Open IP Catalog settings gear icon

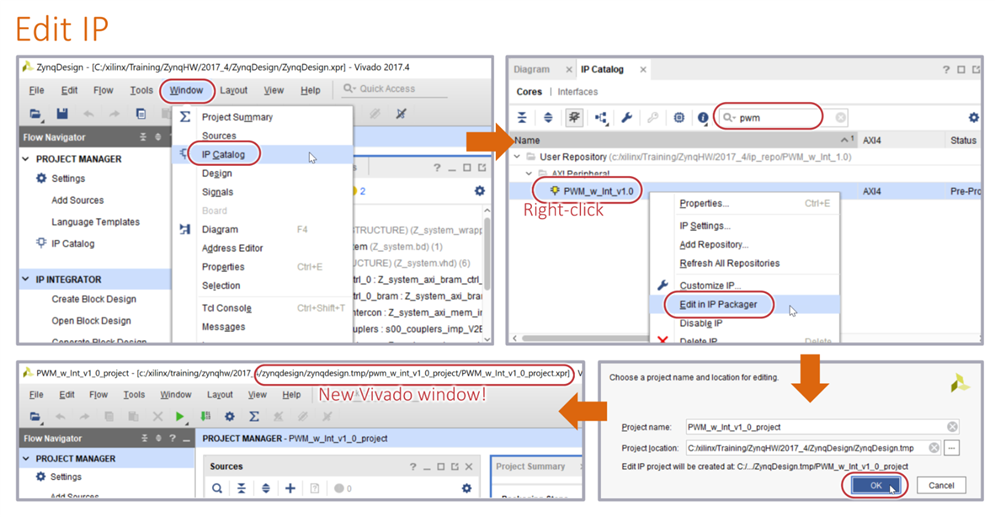point(973,117)
